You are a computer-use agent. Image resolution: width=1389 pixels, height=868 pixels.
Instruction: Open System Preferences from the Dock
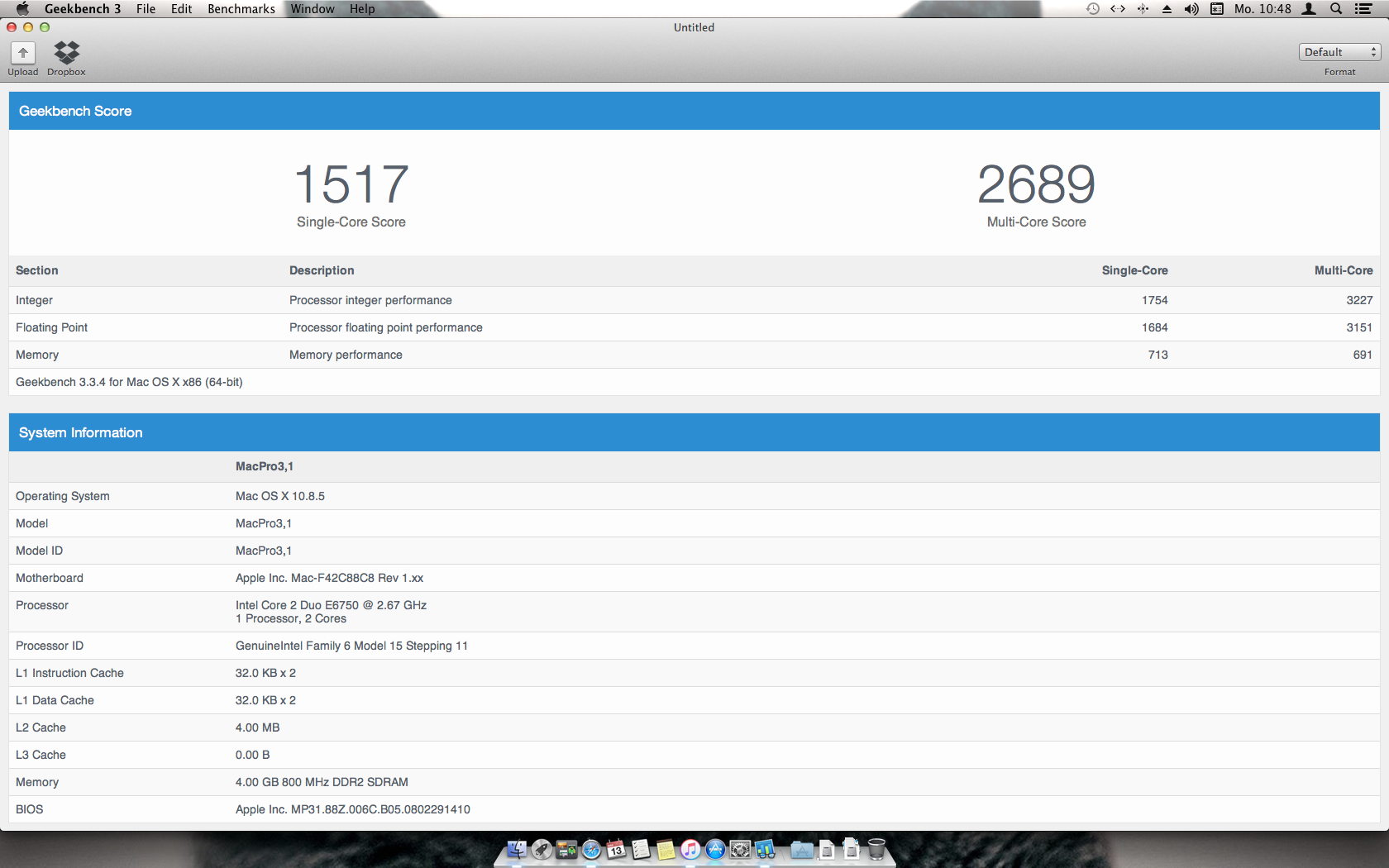[740, 849]
